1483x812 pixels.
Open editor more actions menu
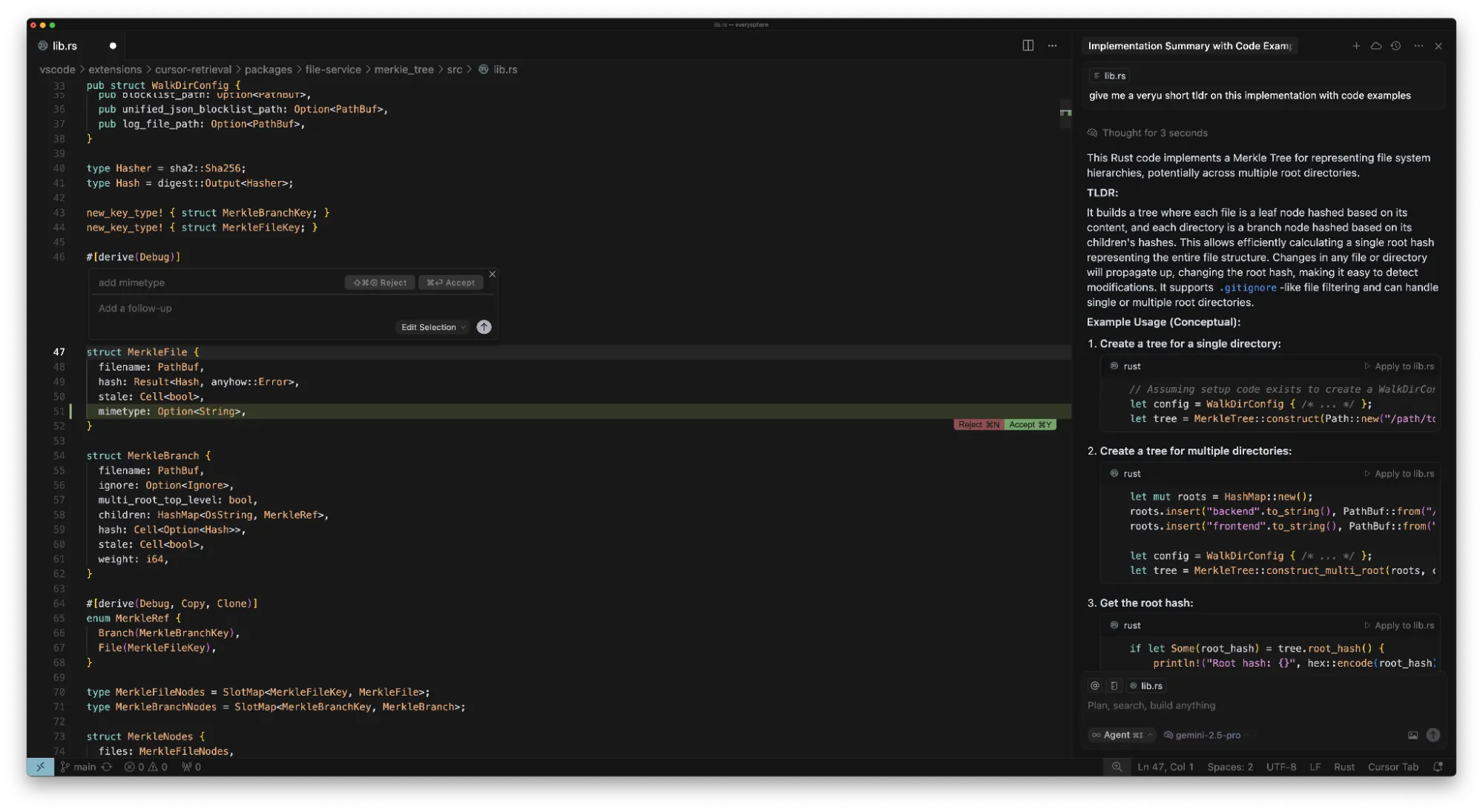click(1052, 45)
